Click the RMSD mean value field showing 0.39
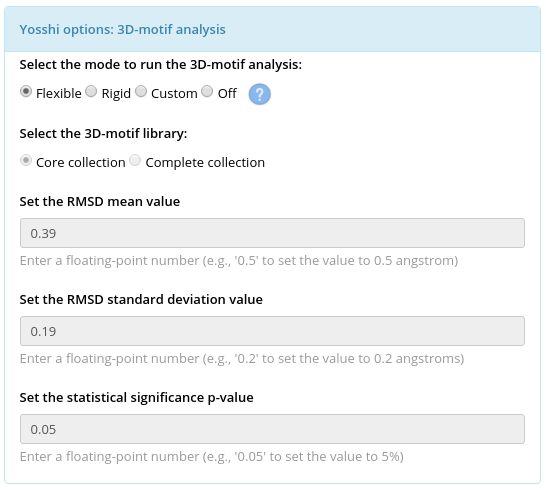 (272, 233)
